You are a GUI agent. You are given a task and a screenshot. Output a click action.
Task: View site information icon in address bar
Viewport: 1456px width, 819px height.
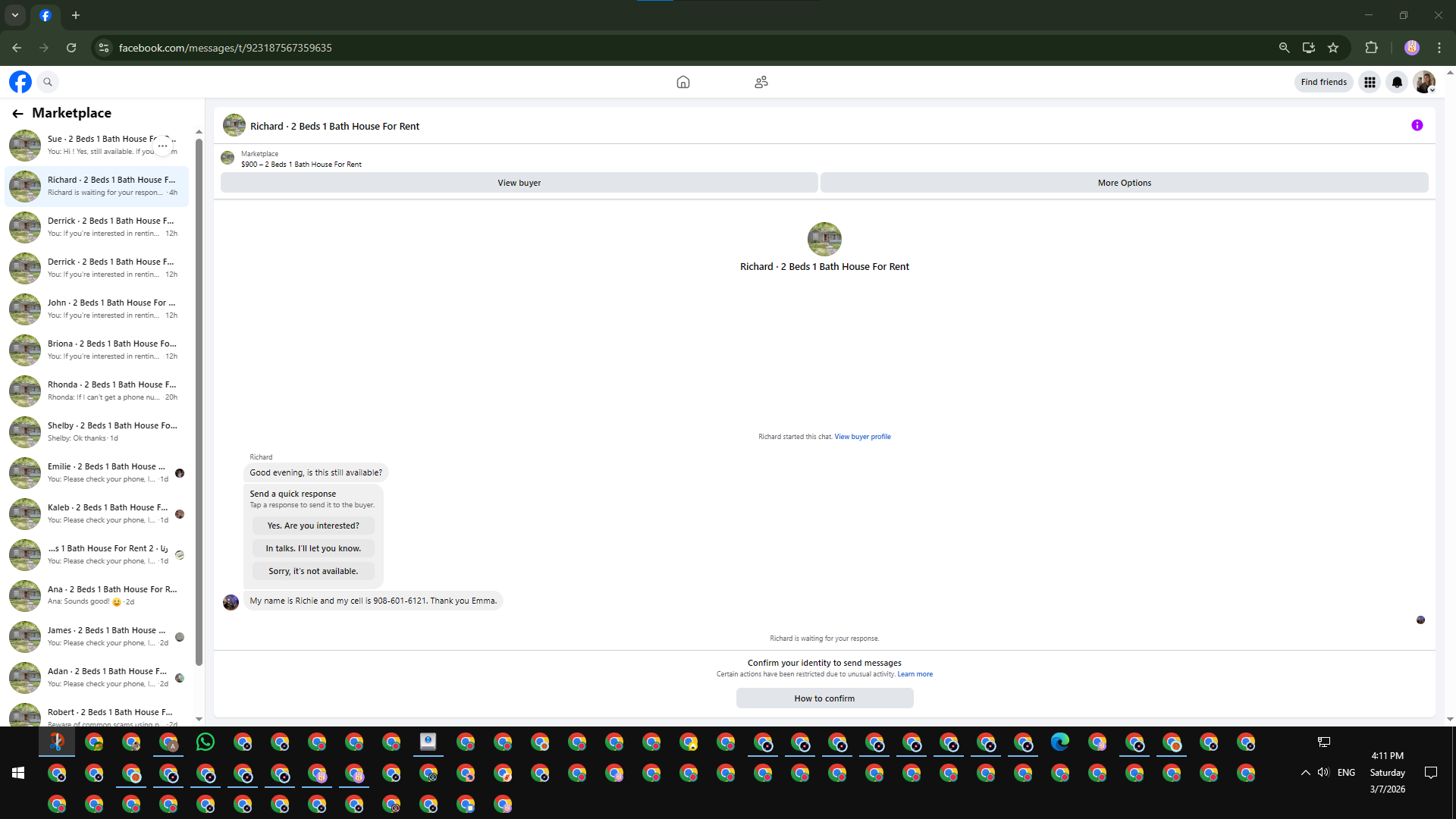104,48
